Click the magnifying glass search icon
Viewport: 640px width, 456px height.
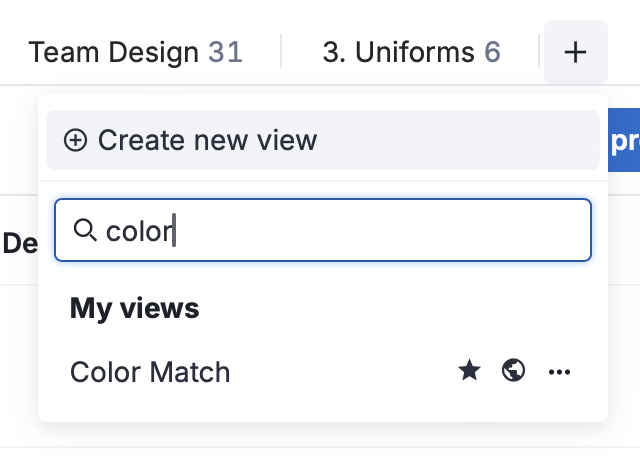(86, 231)
